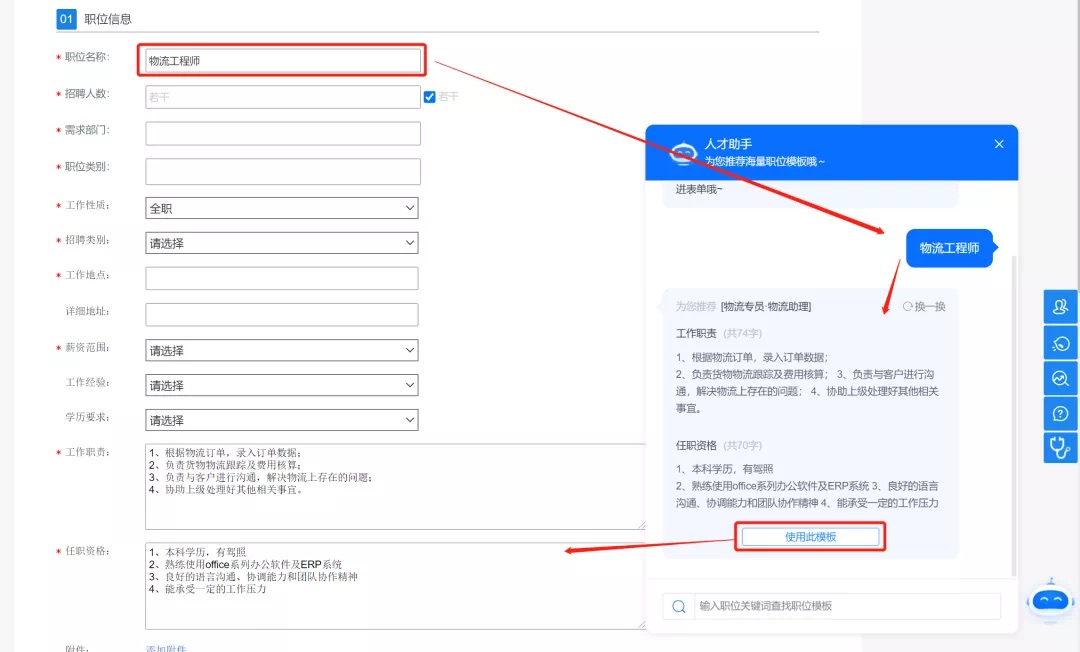Open the 工作性质 dropdown showing 全职
Screen dimensions: 1080x652
(282, 208)
